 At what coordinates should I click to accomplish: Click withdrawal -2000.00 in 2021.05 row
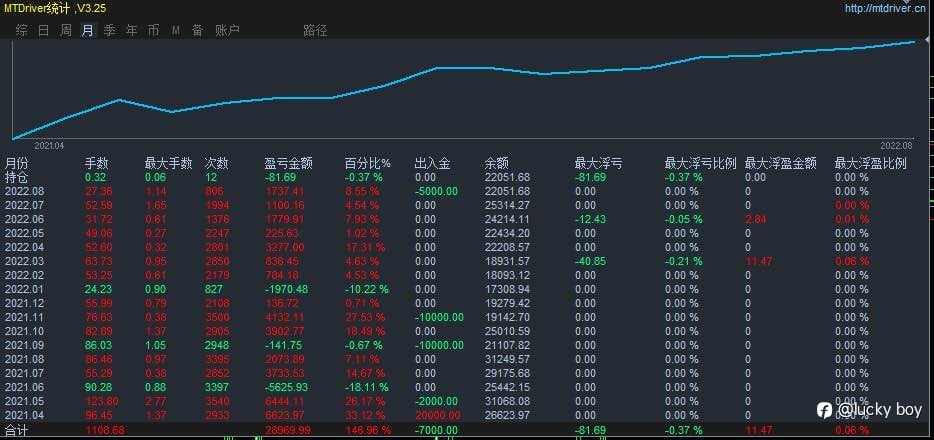pos(436,401)
